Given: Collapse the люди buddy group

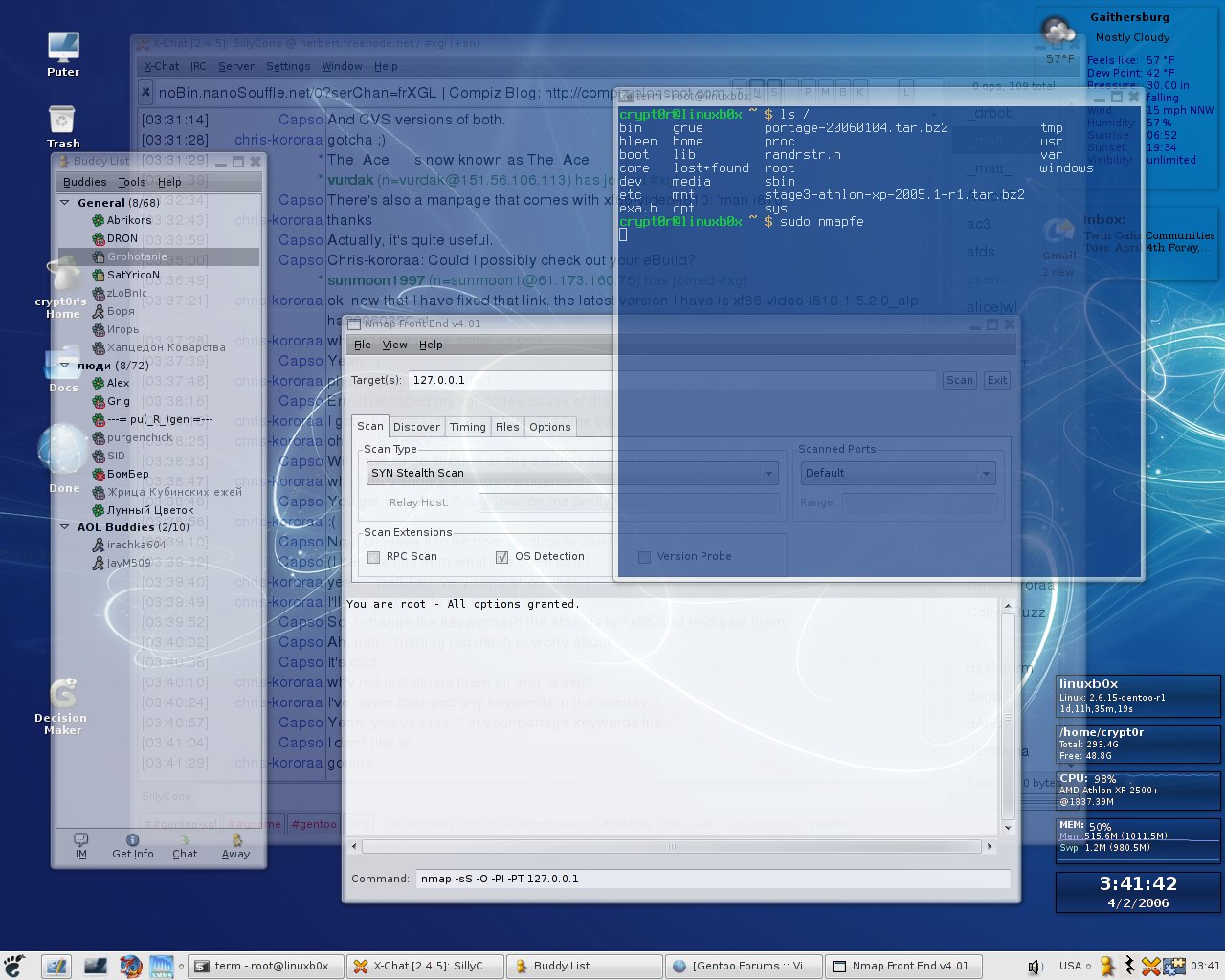Looking at the screenshot, I should [65, 366].
